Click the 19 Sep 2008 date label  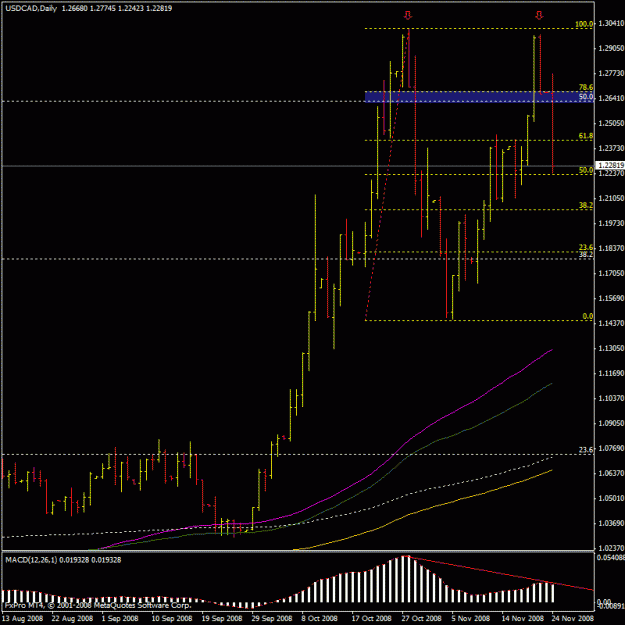click(x=222, y=619)
